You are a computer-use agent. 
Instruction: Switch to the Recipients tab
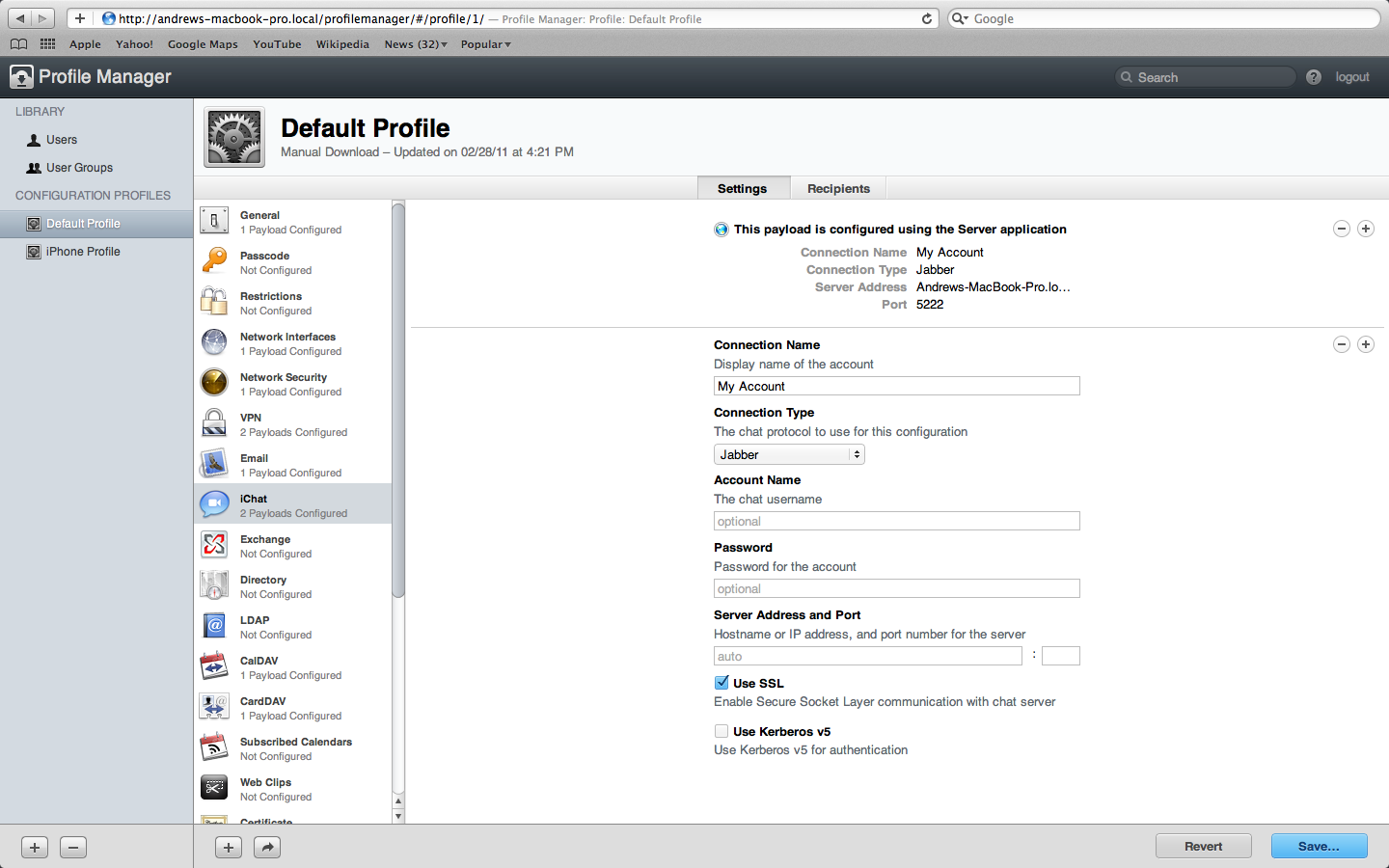click(838, 188)
